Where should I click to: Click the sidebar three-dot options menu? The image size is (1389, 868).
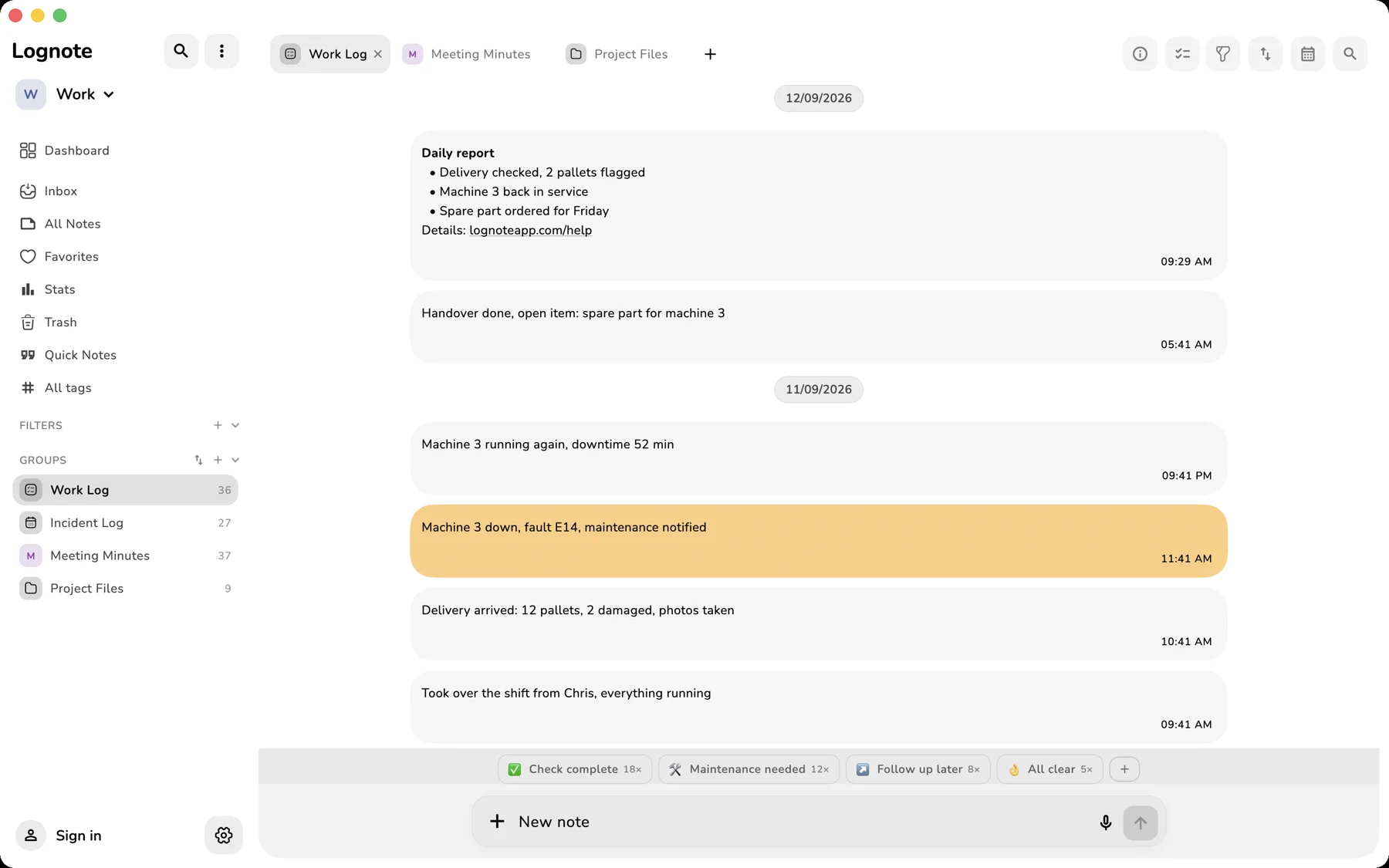(x=221, y=51)
